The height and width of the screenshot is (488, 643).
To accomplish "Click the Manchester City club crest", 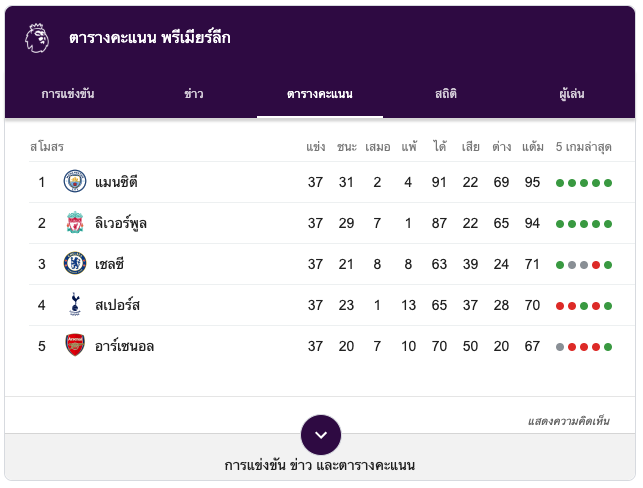I will (75, 181).
